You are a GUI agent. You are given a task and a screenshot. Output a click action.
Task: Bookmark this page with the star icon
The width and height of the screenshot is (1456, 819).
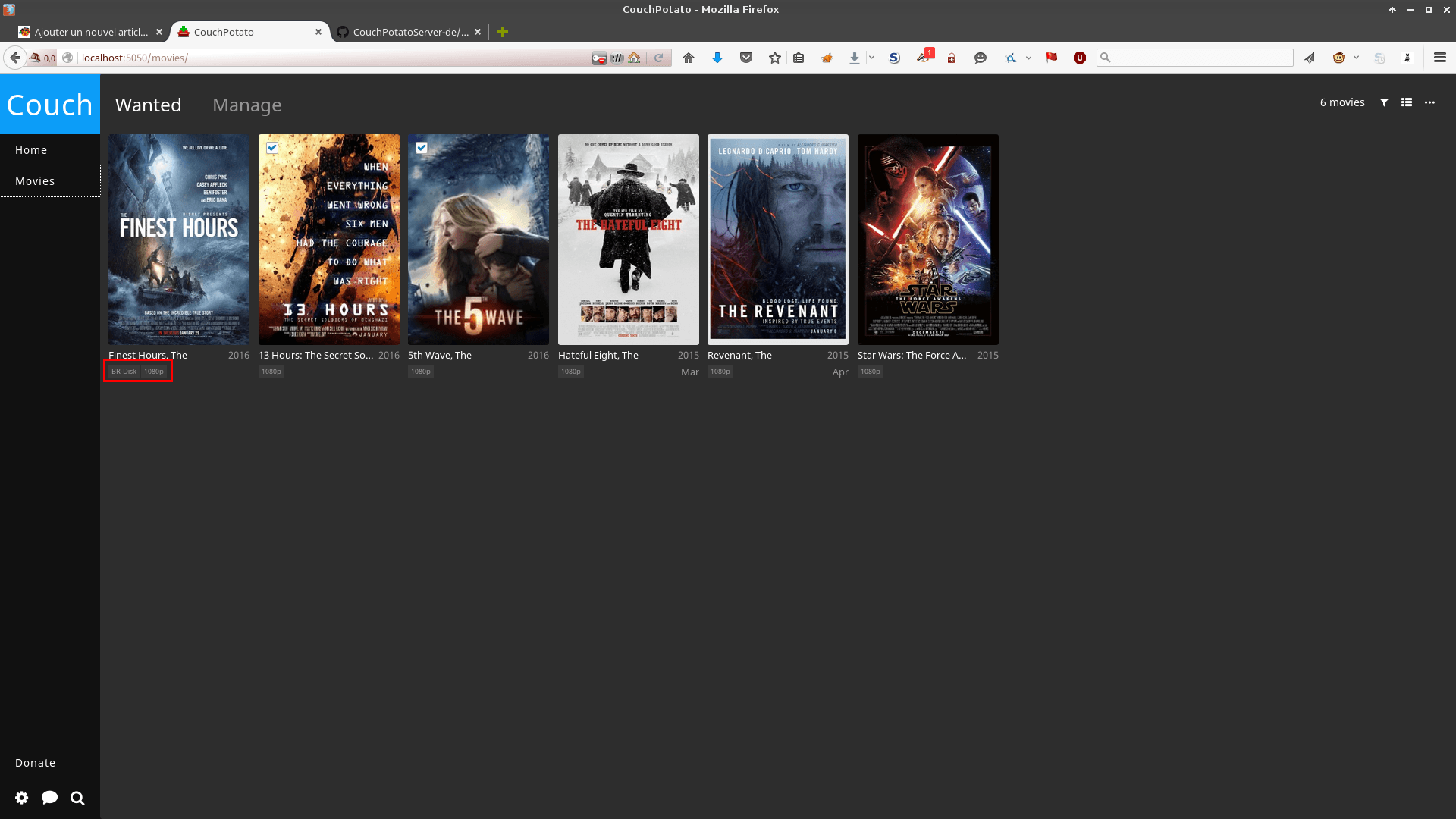pyautogui.click(x=774, y=58)
